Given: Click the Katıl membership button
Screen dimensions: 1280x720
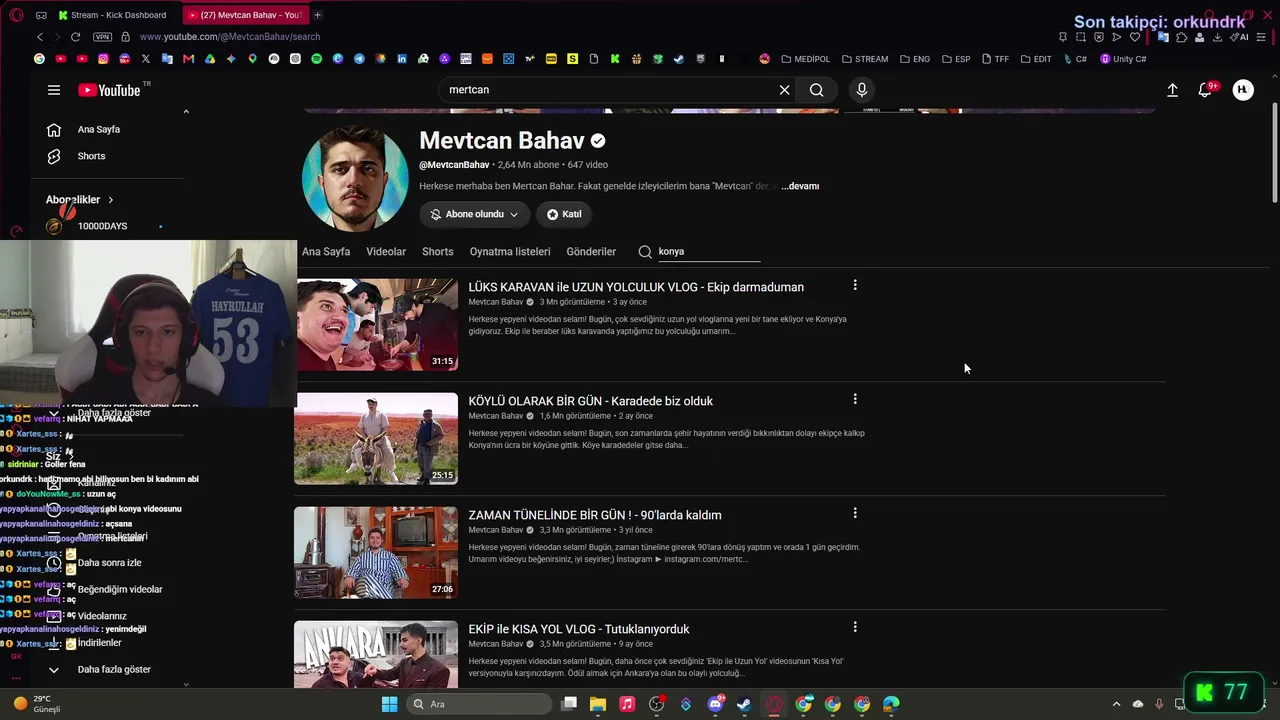Looking at the screenshot, I should click(x=564, y=214).
